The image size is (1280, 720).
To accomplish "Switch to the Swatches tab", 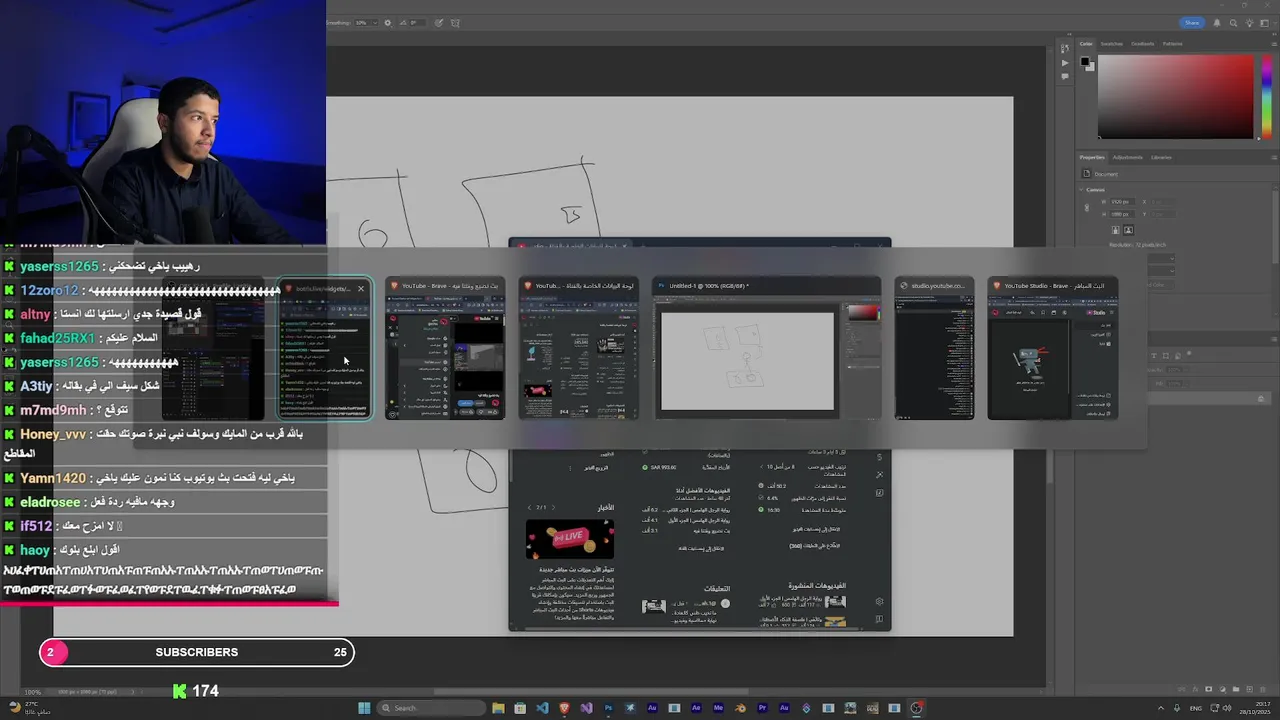I will pyautogui.click(x=1112, y=44).
